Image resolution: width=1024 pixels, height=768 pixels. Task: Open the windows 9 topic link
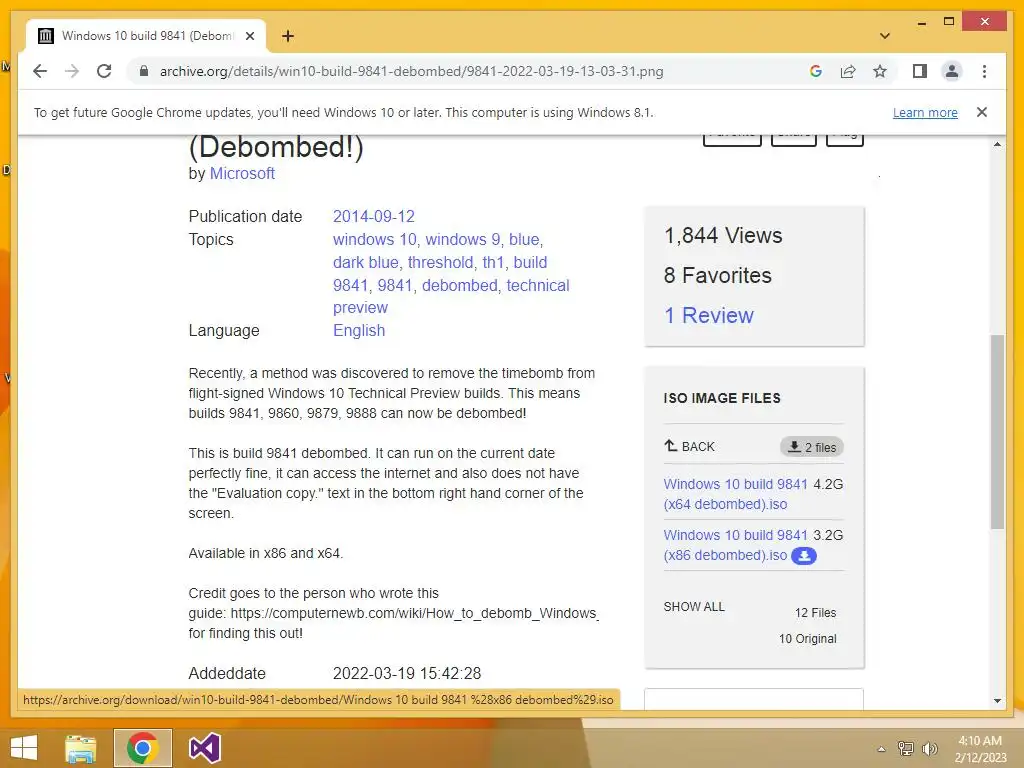[462, 240]
